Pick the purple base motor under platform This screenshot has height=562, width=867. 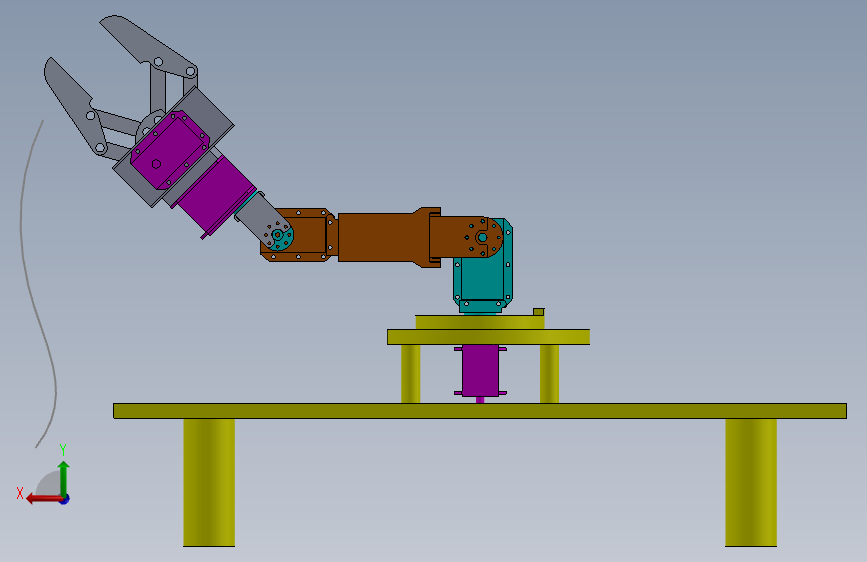pyautogui.click(x=480, y=370)
